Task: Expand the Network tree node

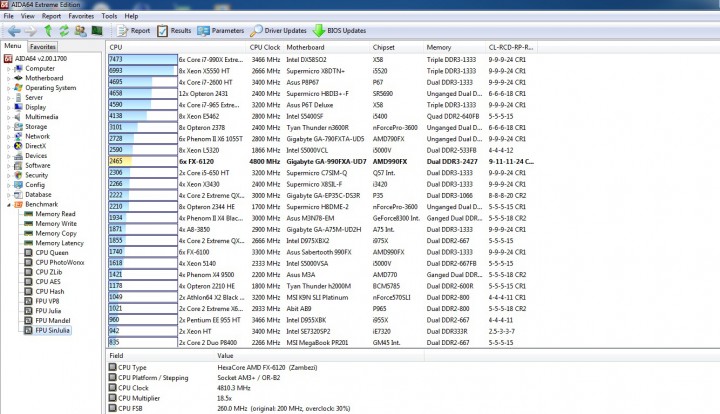Action: (8, 136)
